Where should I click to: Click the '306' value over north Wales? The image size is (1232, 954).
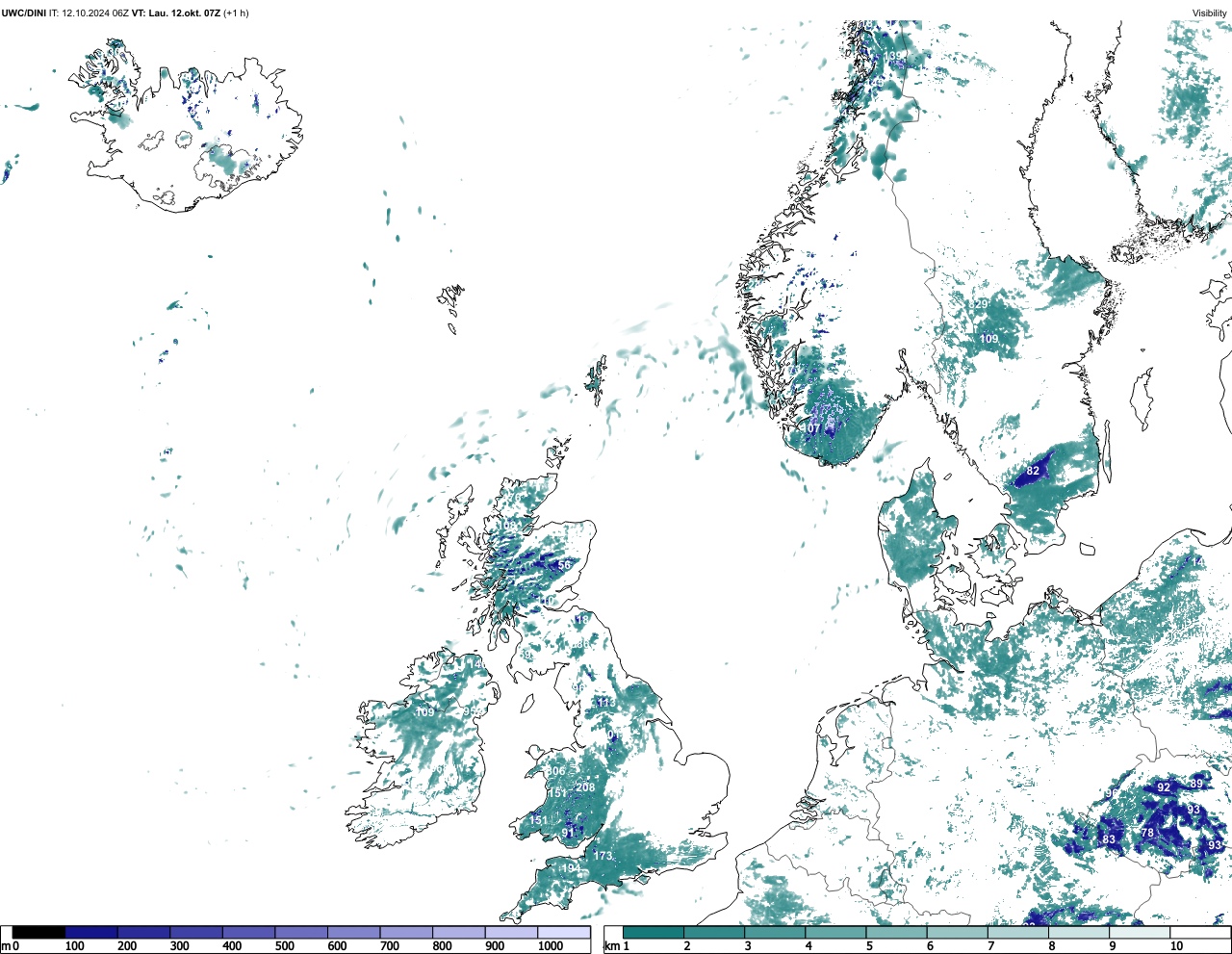[x=556, y=771]
